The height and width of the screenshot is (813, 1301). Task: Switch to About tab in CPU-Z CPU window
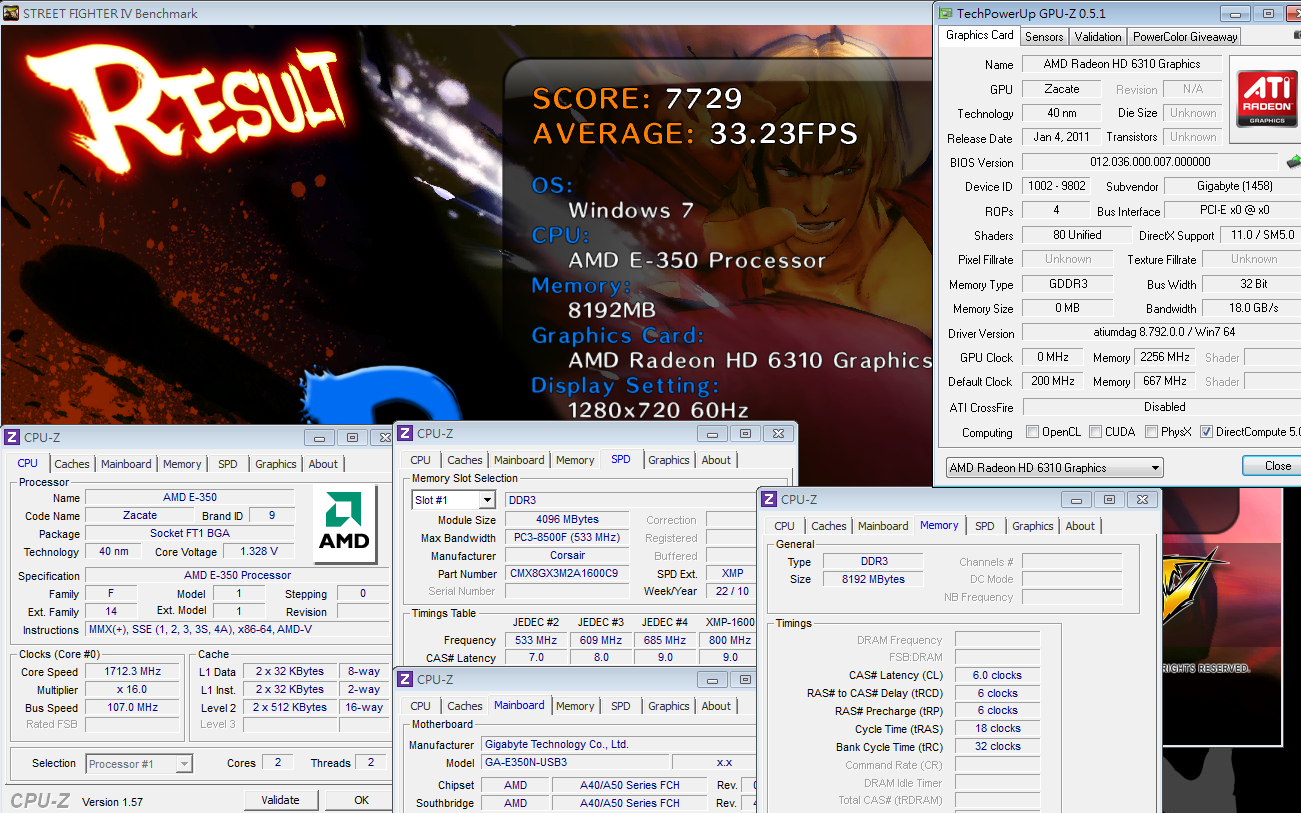point(323,464)
